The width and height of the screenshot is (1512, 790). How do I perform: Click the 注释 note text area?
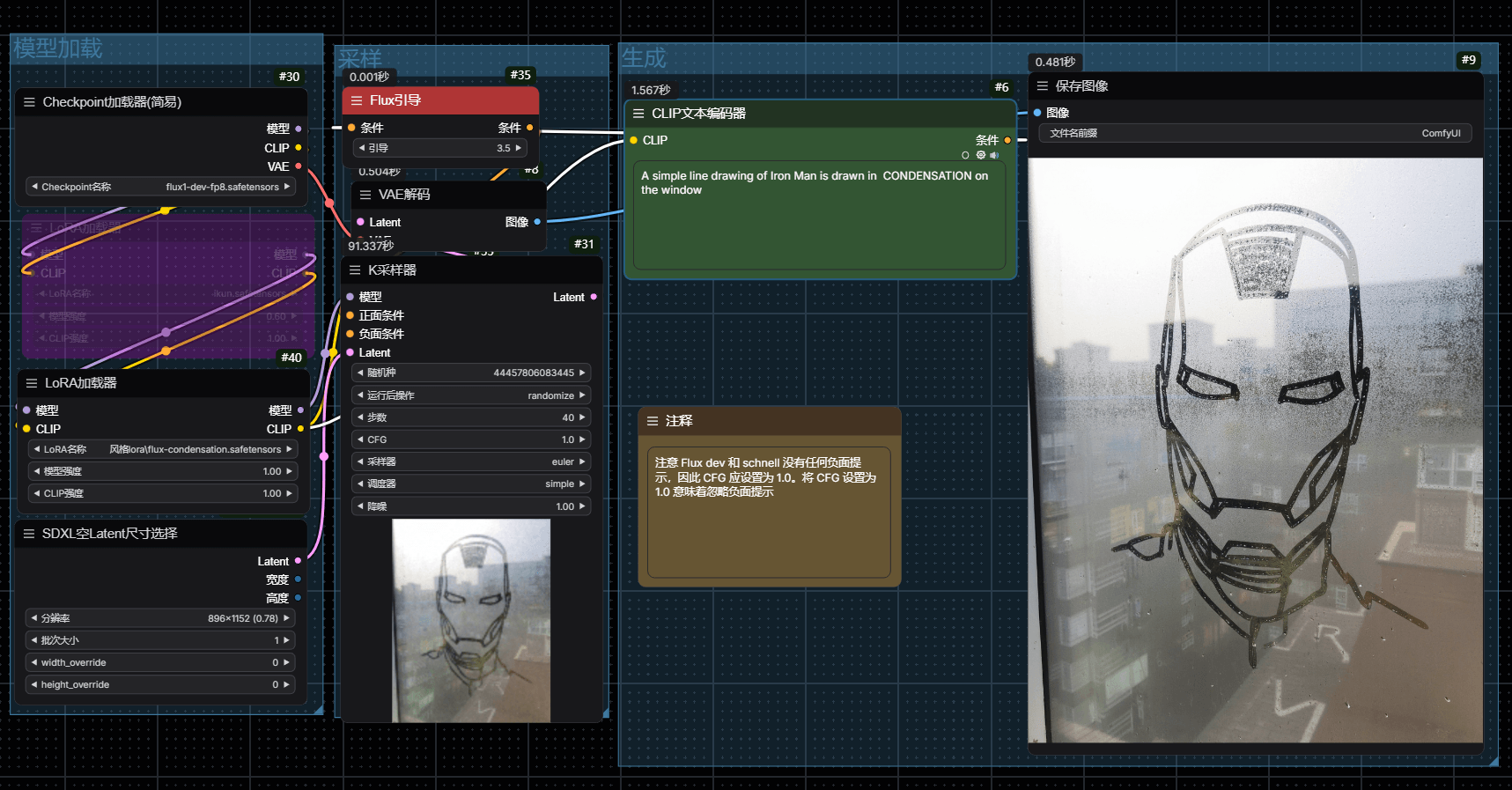[x=769, y=512]
